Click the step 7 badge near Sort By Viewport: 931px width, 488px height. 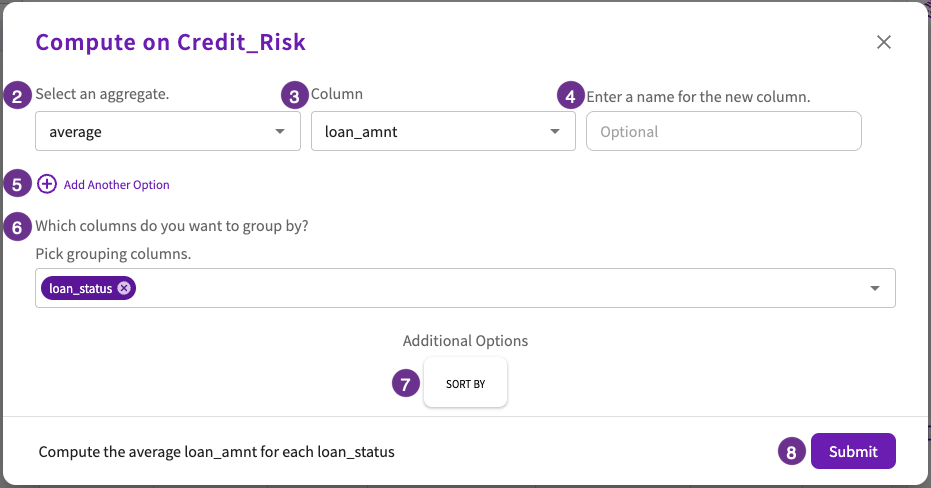click(x=406, y=384)
